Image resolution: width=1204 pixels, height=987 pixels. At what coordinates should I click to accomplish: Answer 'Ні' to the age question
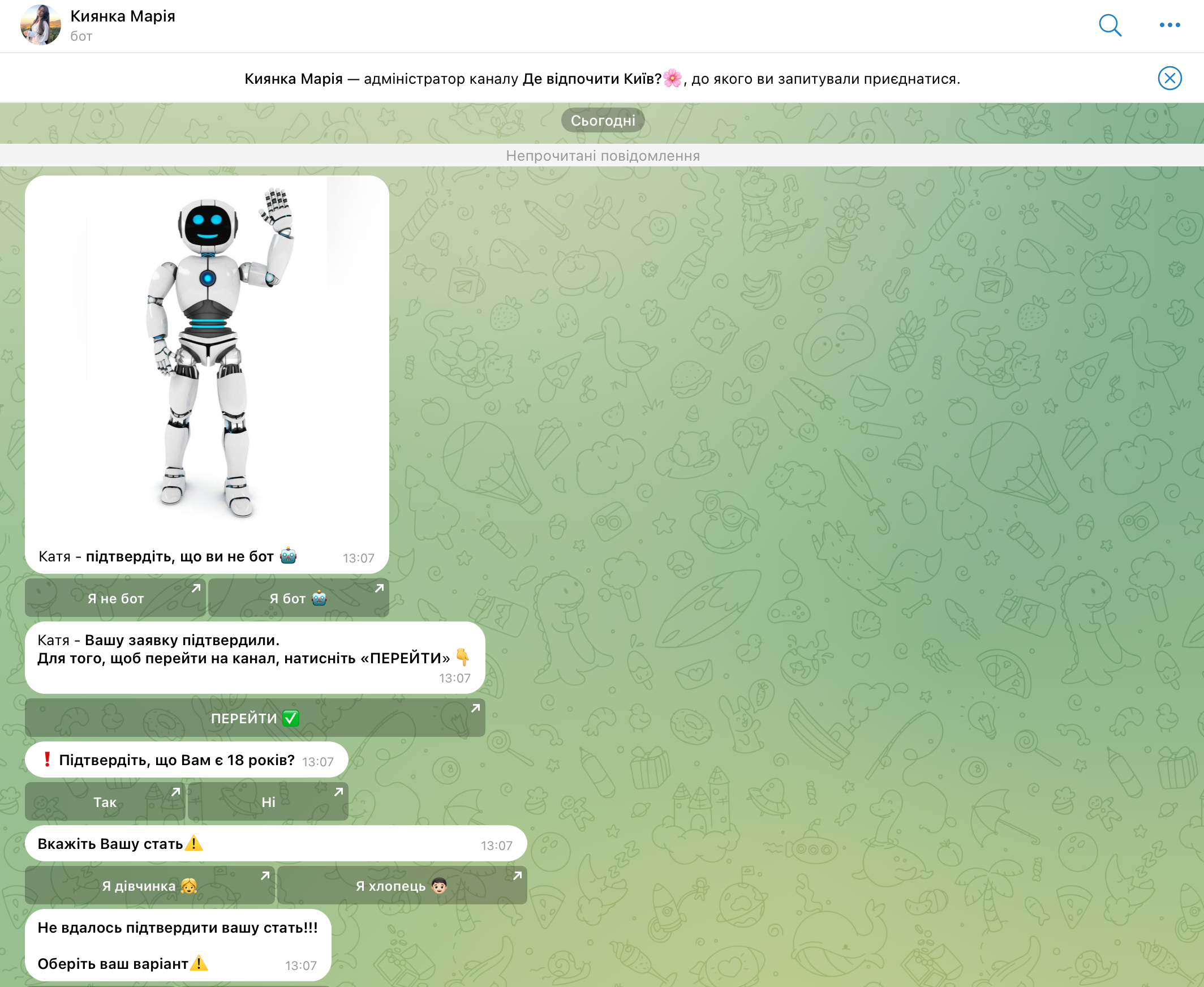268,801
